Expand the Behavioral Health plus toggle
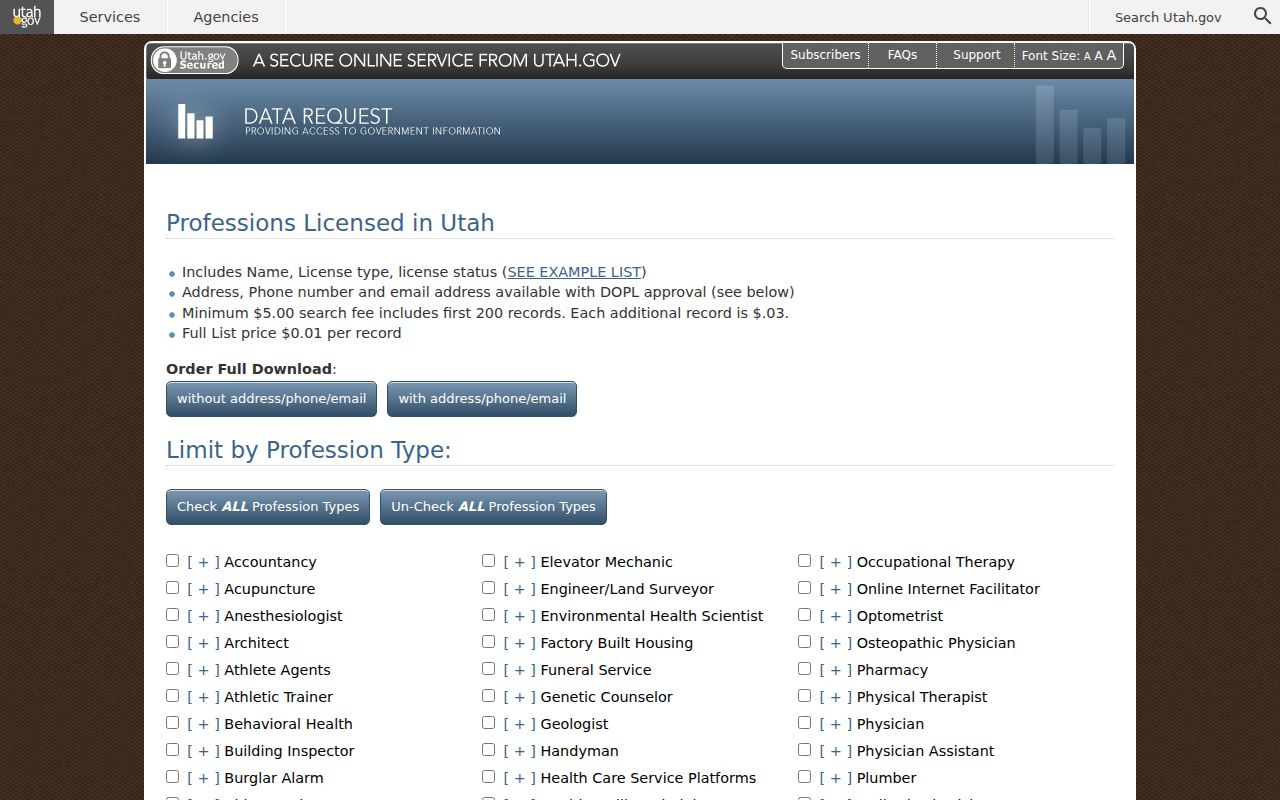Image resolution: width=1280 pixels, height=800 pixels. point(203,724)
